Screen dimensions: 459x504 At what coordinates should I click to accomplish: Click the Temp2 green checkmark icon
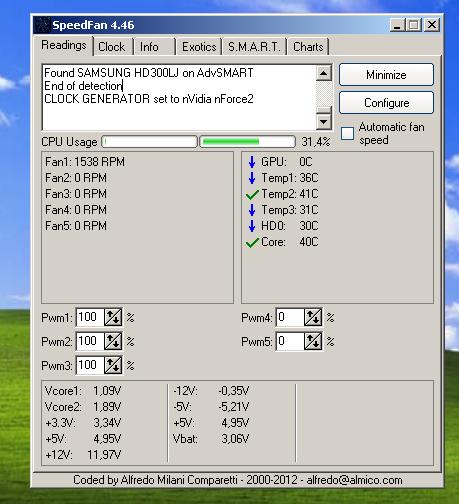tap(252, 194)
